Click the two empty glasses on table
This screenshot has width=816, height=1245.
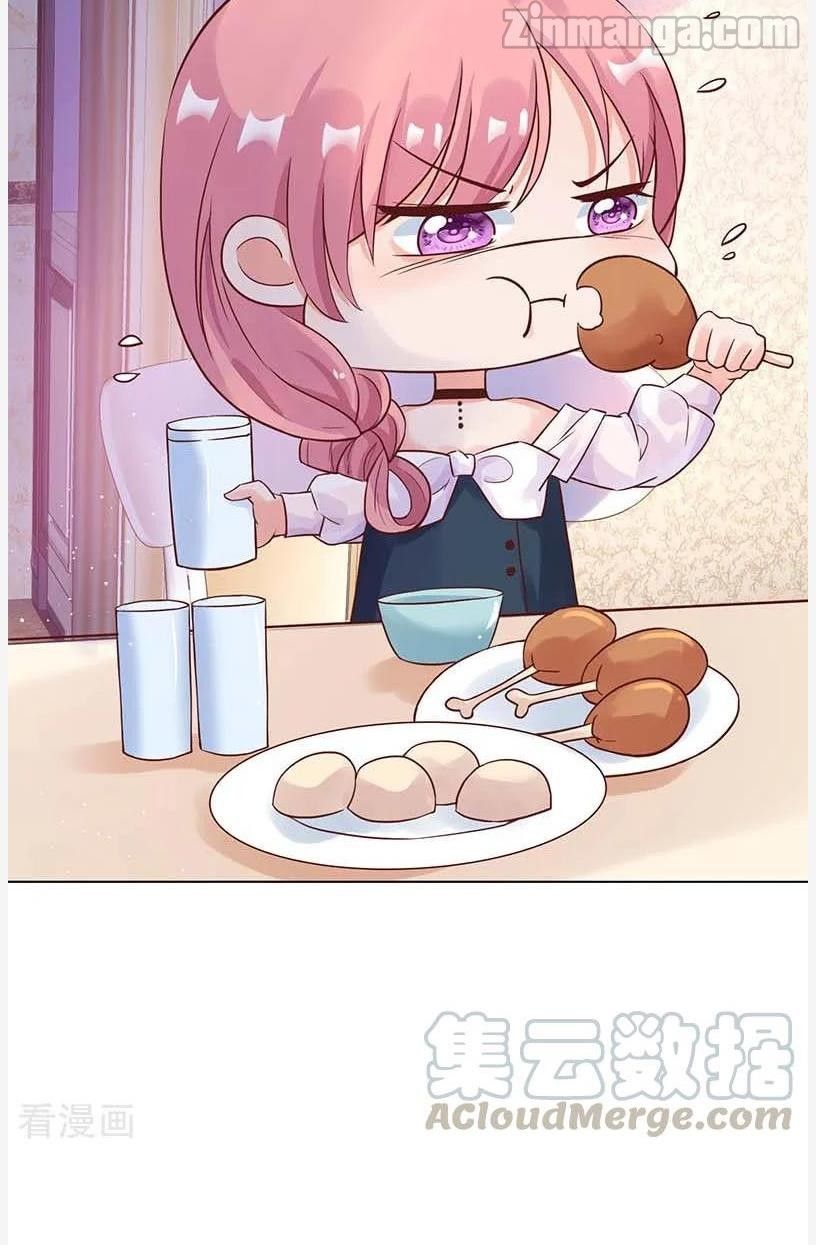click(x=191, y=676)
